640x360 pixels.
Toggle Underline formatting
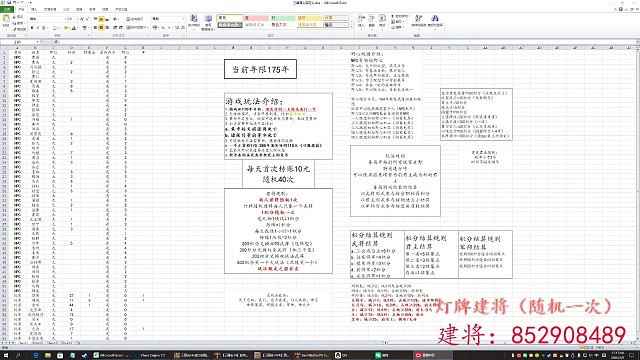pos(43,28)
